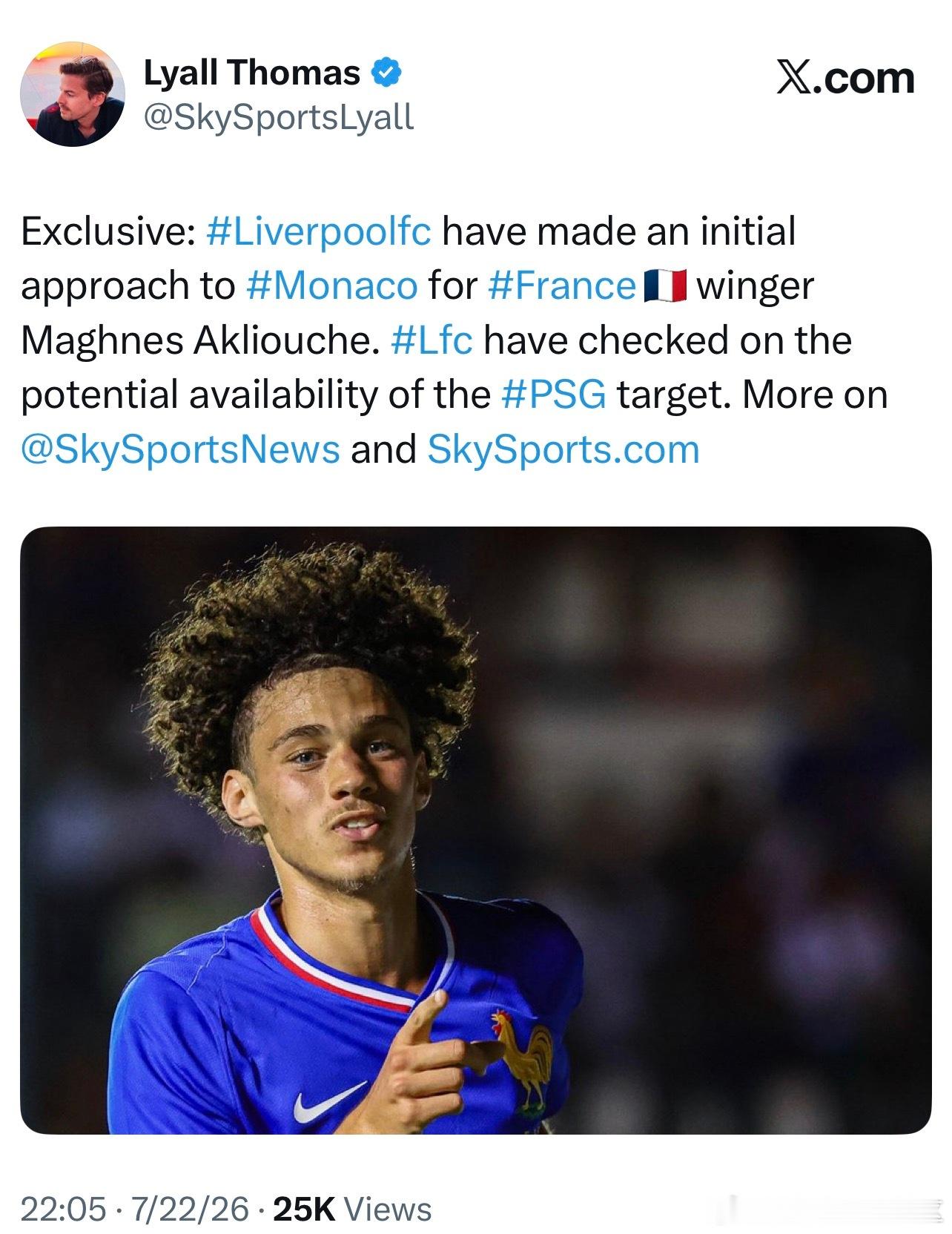The height and width of the screenshot is (1234, 952).
Task: Open the @SkySportsNews mention
Action: (x=180, y=449)
